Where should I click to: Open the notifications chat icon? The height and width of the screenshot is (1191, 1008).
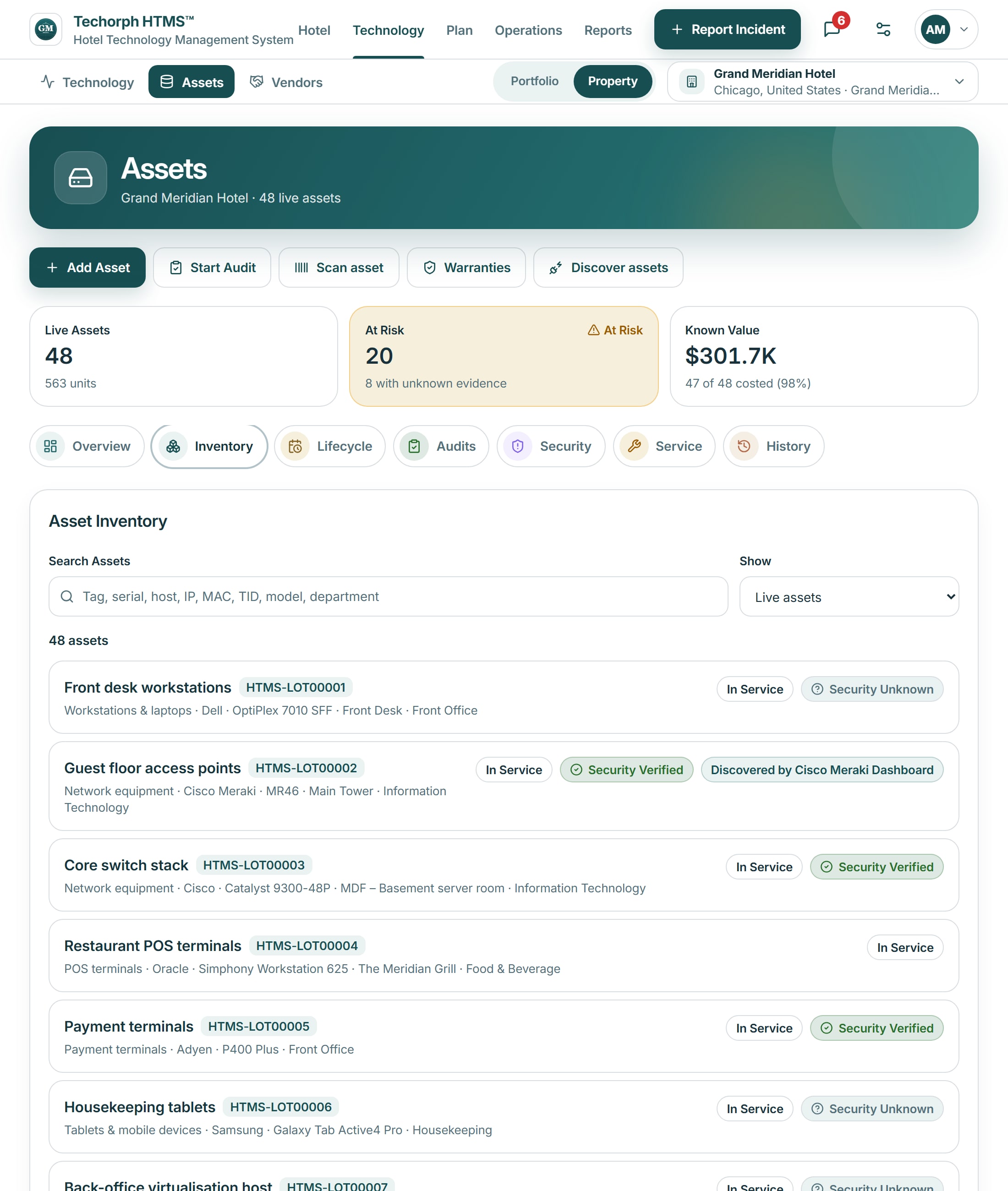click(832, 29)
